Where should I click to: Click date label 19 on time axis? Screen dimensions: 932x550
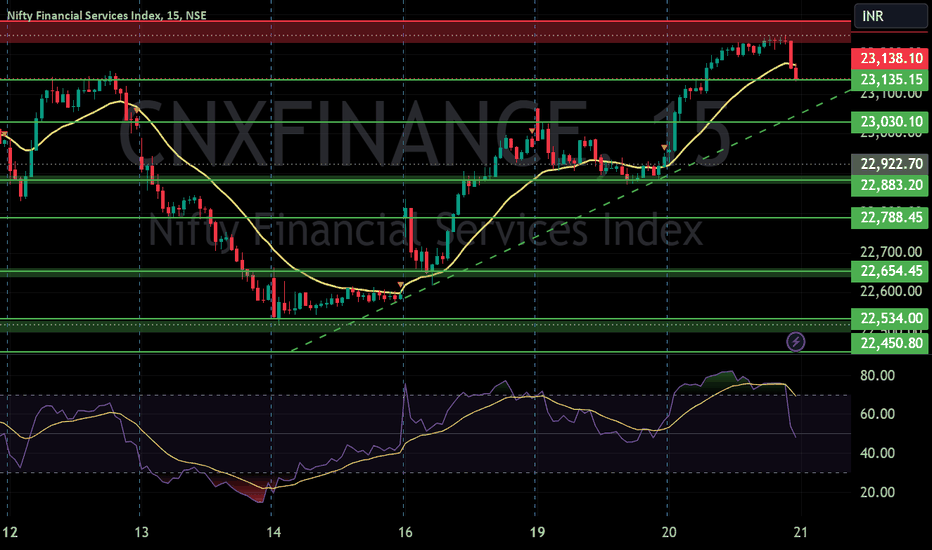pos(537,532)
